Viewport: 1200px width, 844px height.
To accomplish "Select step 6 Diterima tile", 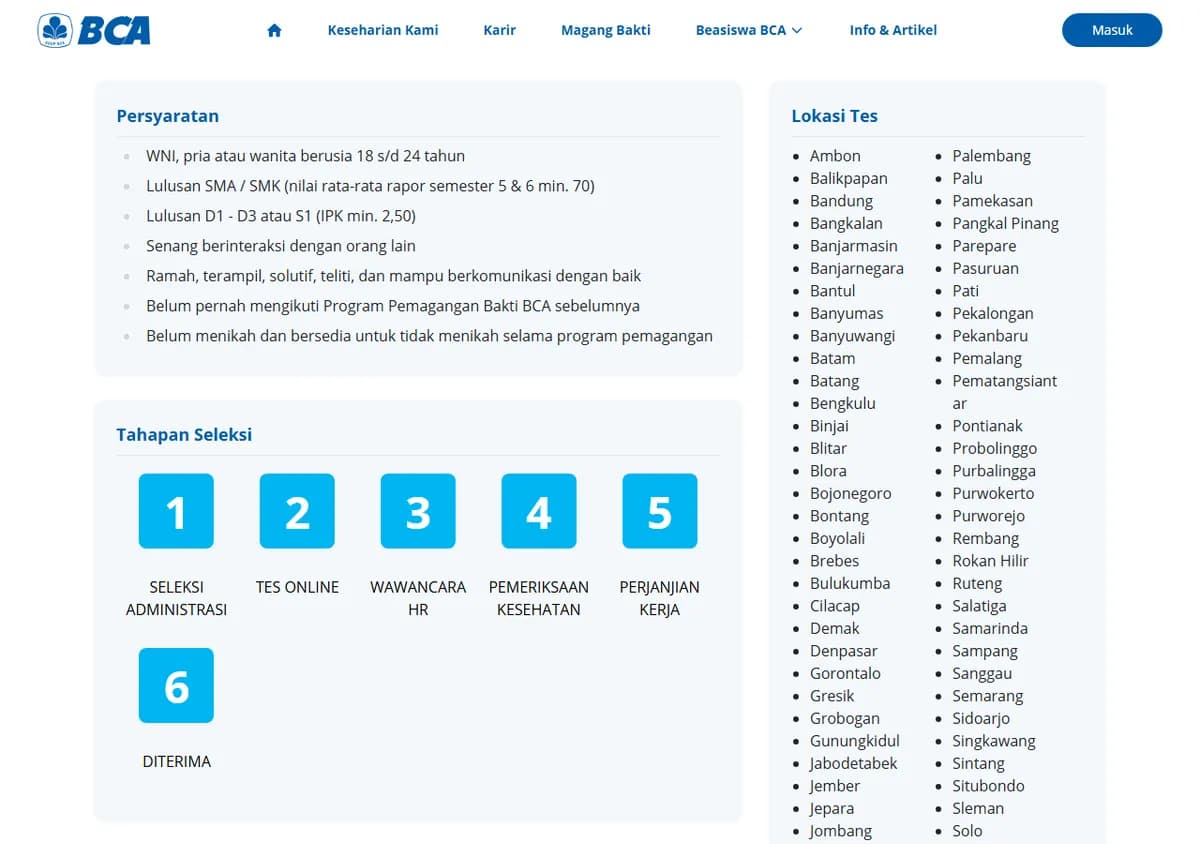I will [x=176, y=685].
